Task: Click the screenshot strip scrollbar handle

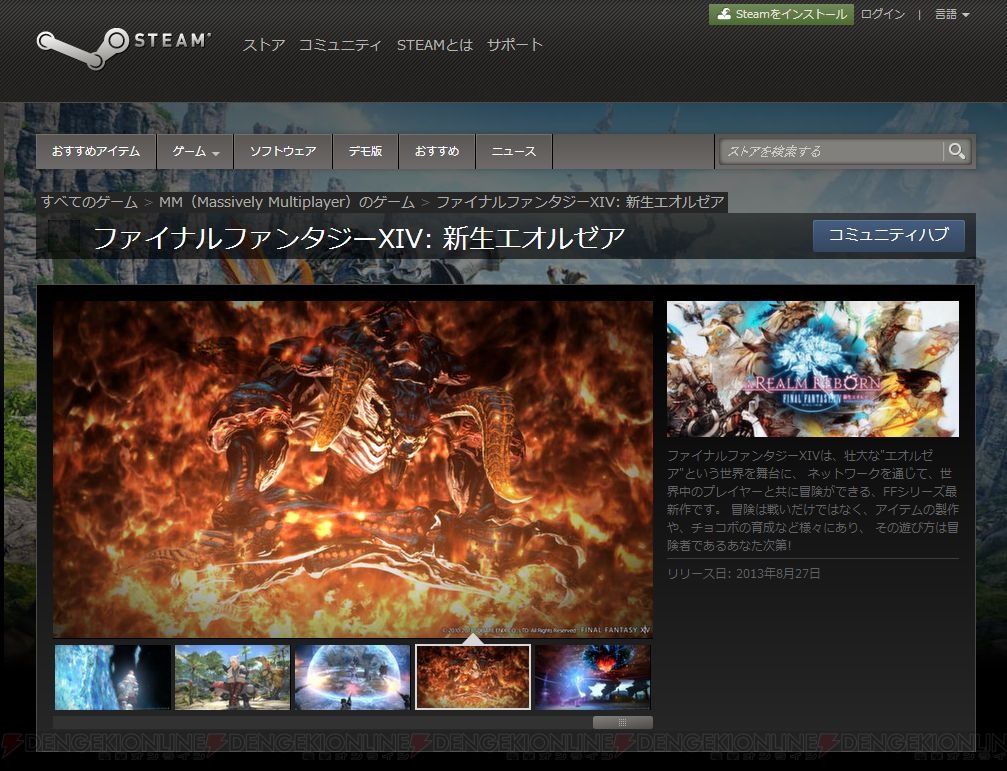Action: tap(622, 723)
